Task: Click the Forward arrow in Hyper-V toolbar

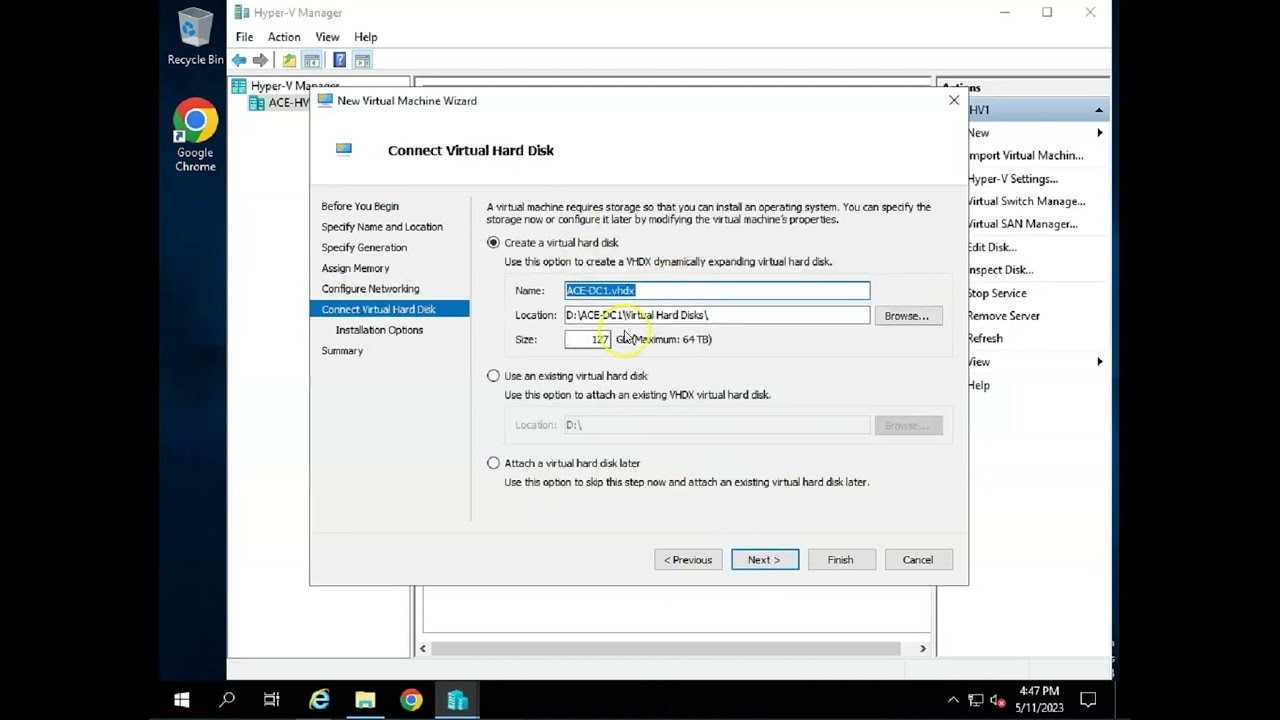Action: pos(260,61)
